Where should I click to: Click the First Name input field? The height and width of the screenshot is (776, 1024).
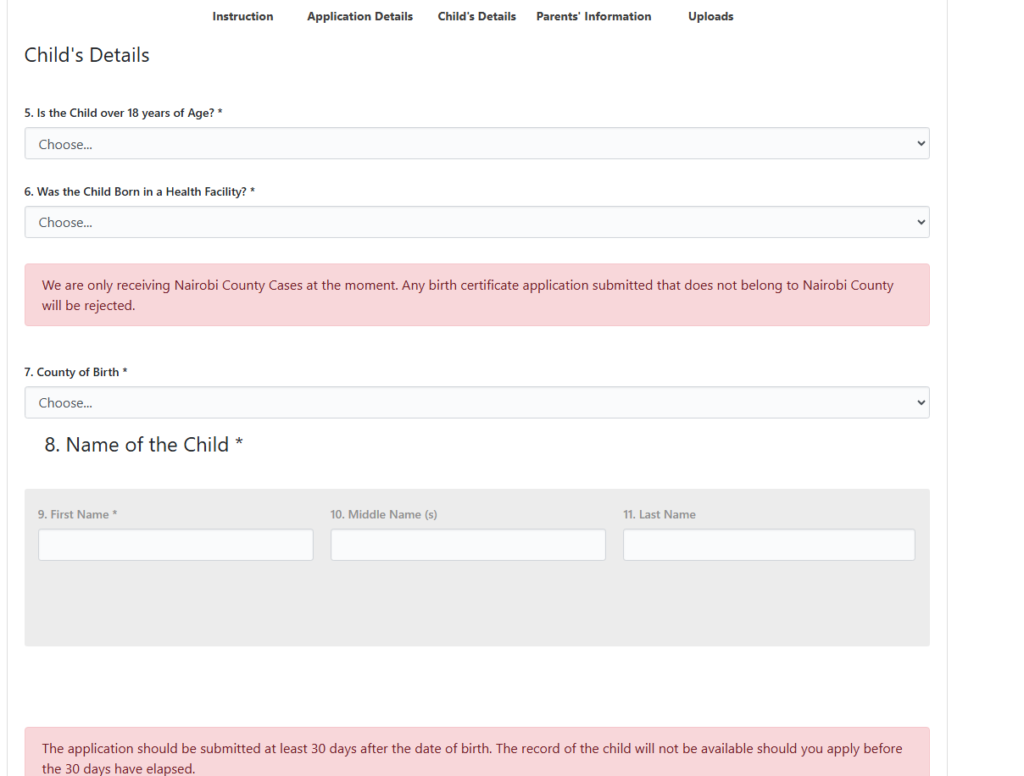point(175,545)
